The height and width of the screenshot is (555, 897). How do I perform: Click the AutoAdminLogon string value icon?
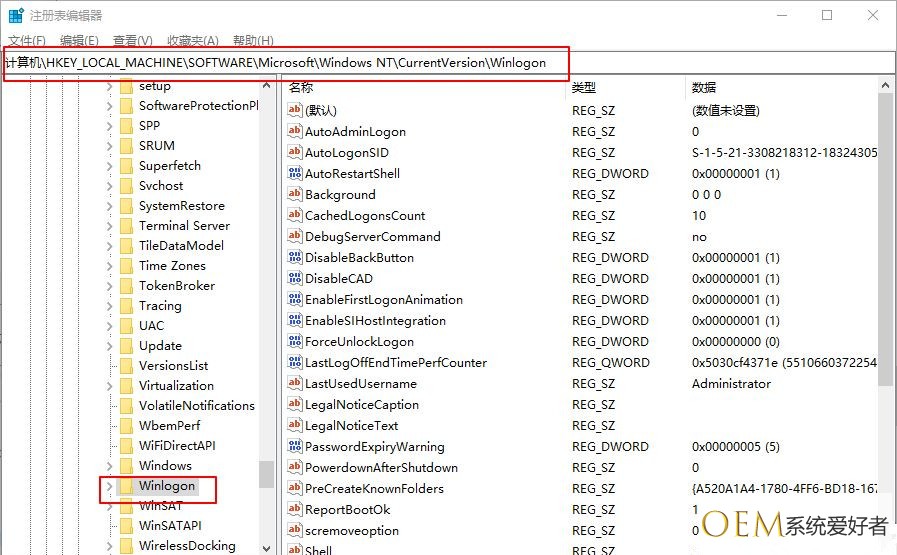pyautogui.click(x=295, y=131)
